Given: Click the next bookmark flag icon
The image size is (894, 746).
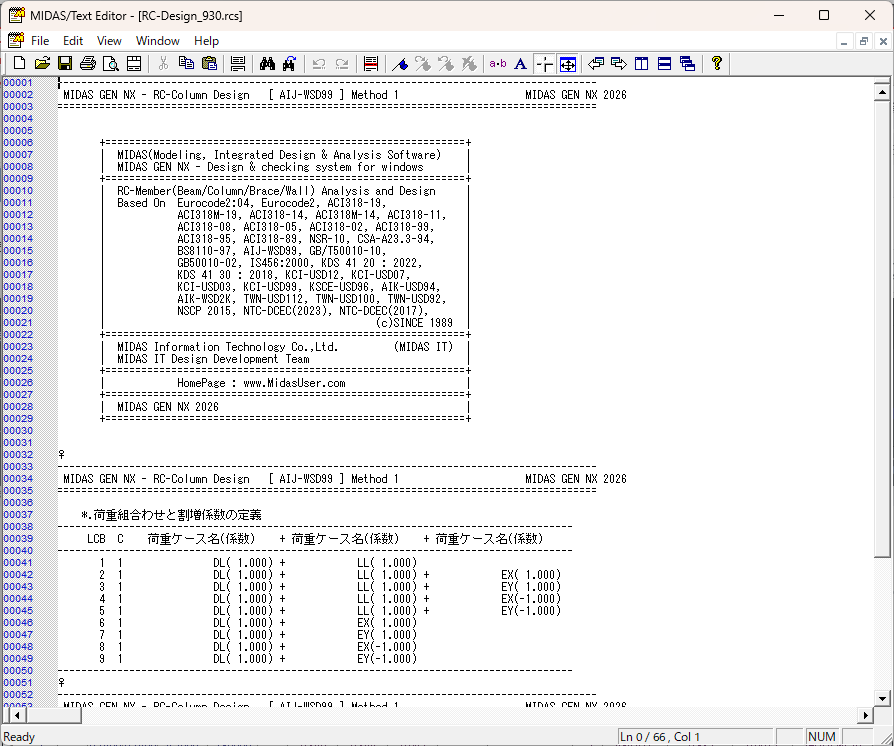Looking at the screenshot, I should tap(423, 63).
